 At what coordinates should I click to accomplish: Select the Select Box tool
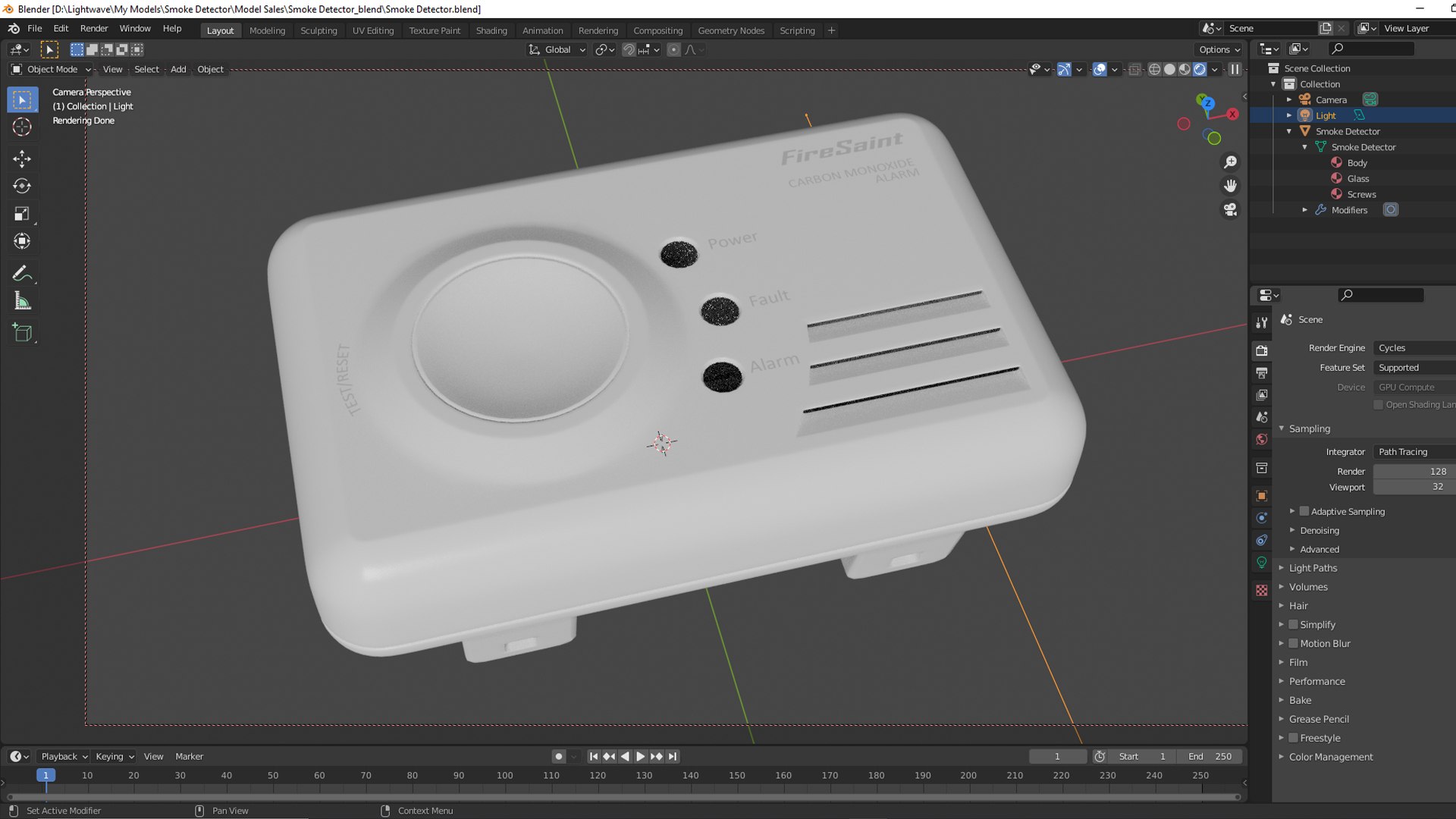(22, 99)
